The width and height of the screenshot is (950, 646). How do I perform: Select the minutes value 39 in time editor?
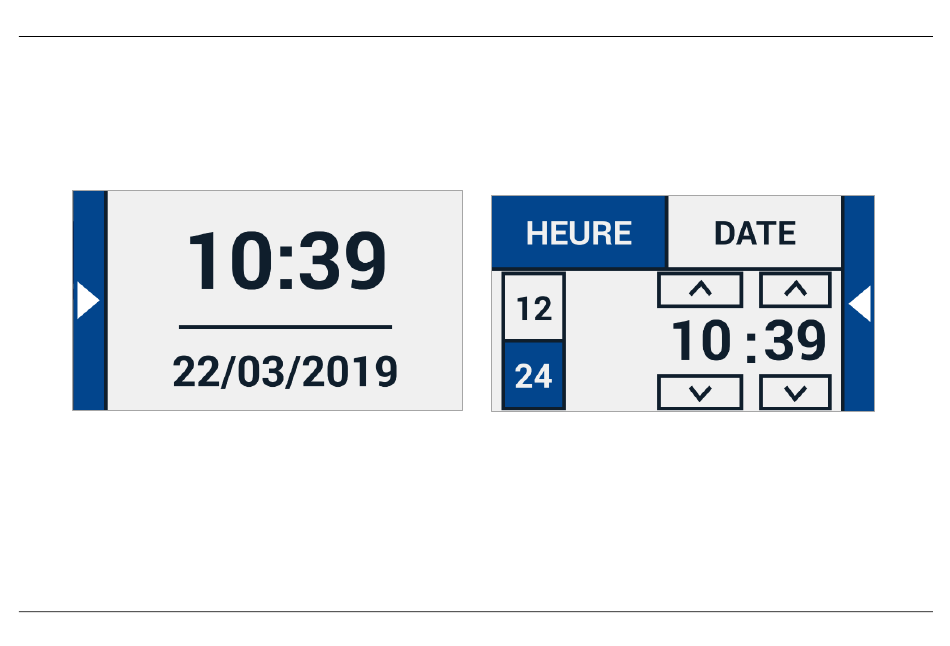(x=795, y=341)
